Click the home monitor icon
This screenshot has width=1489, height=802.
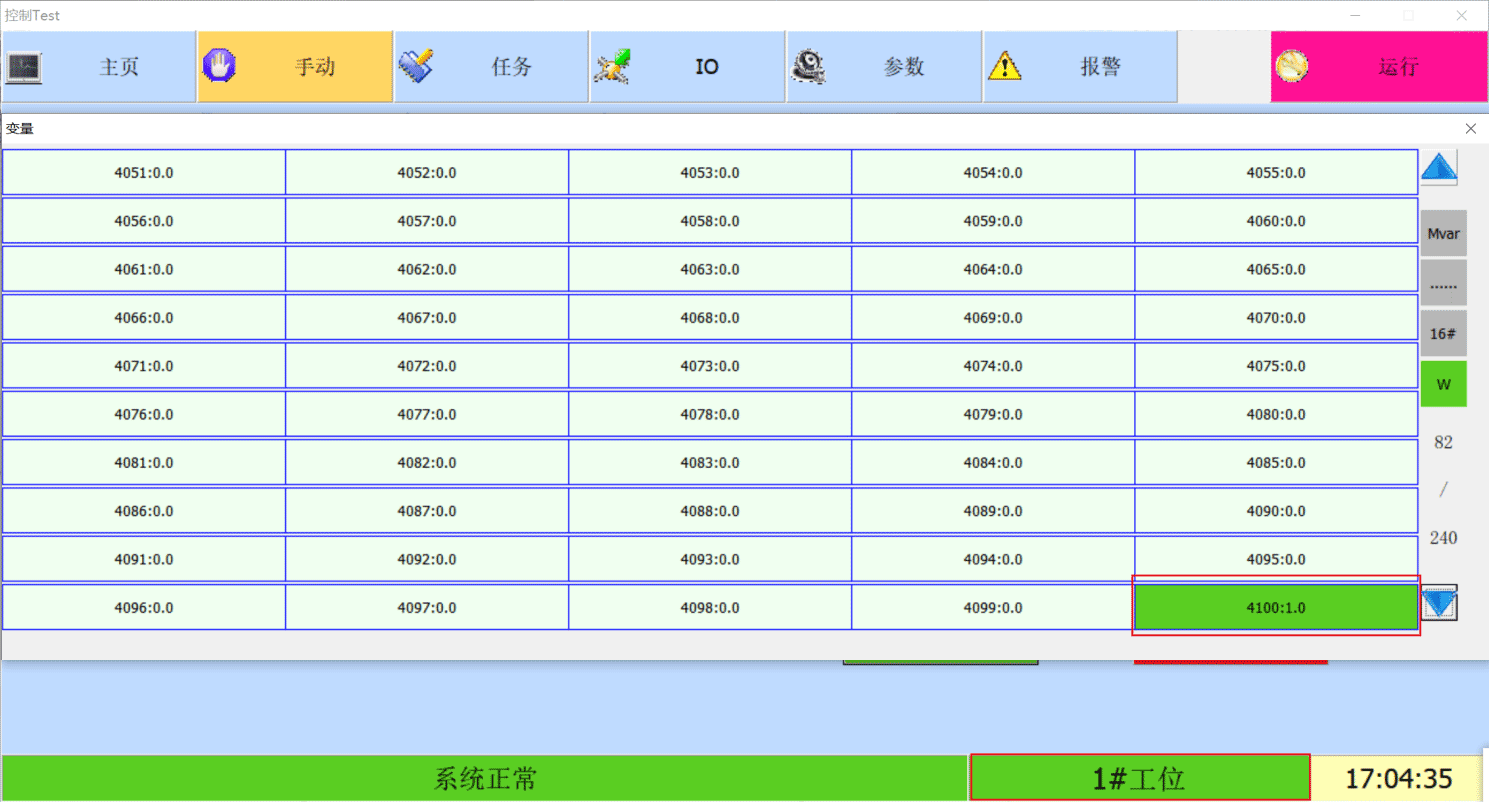(x=24, y=67)
